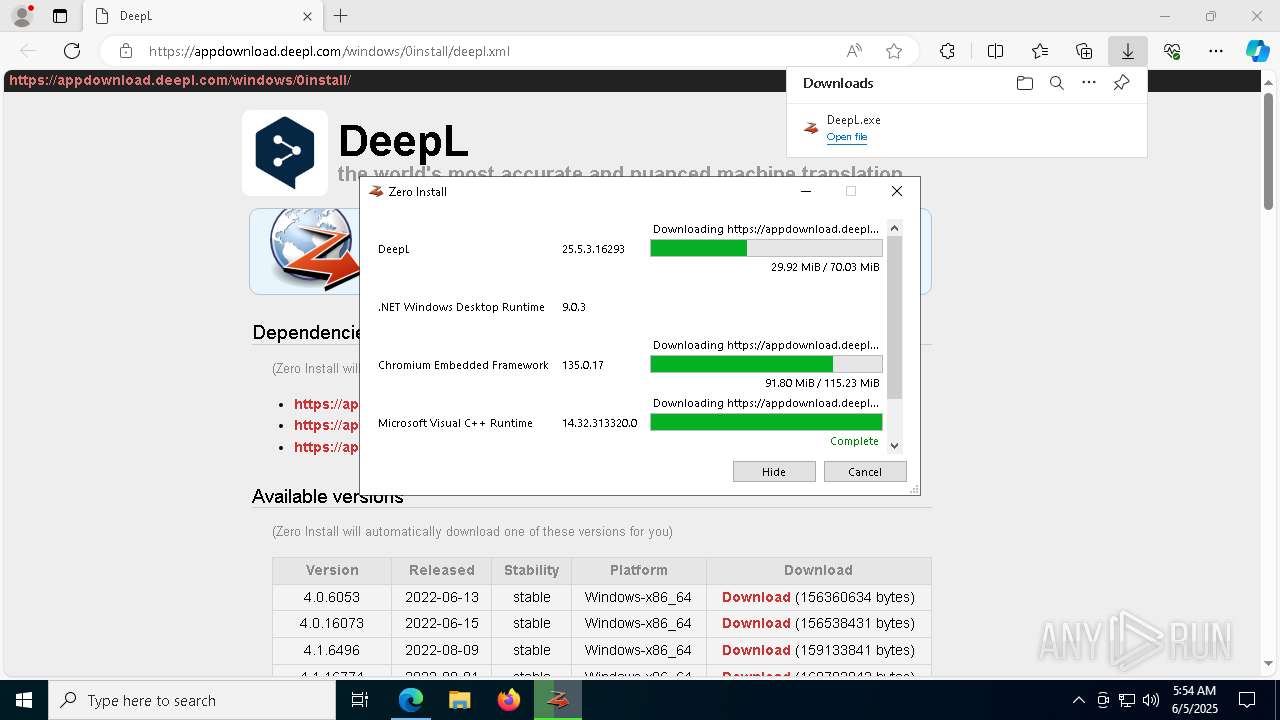Add page to favorites star icon

coord(894,51)
